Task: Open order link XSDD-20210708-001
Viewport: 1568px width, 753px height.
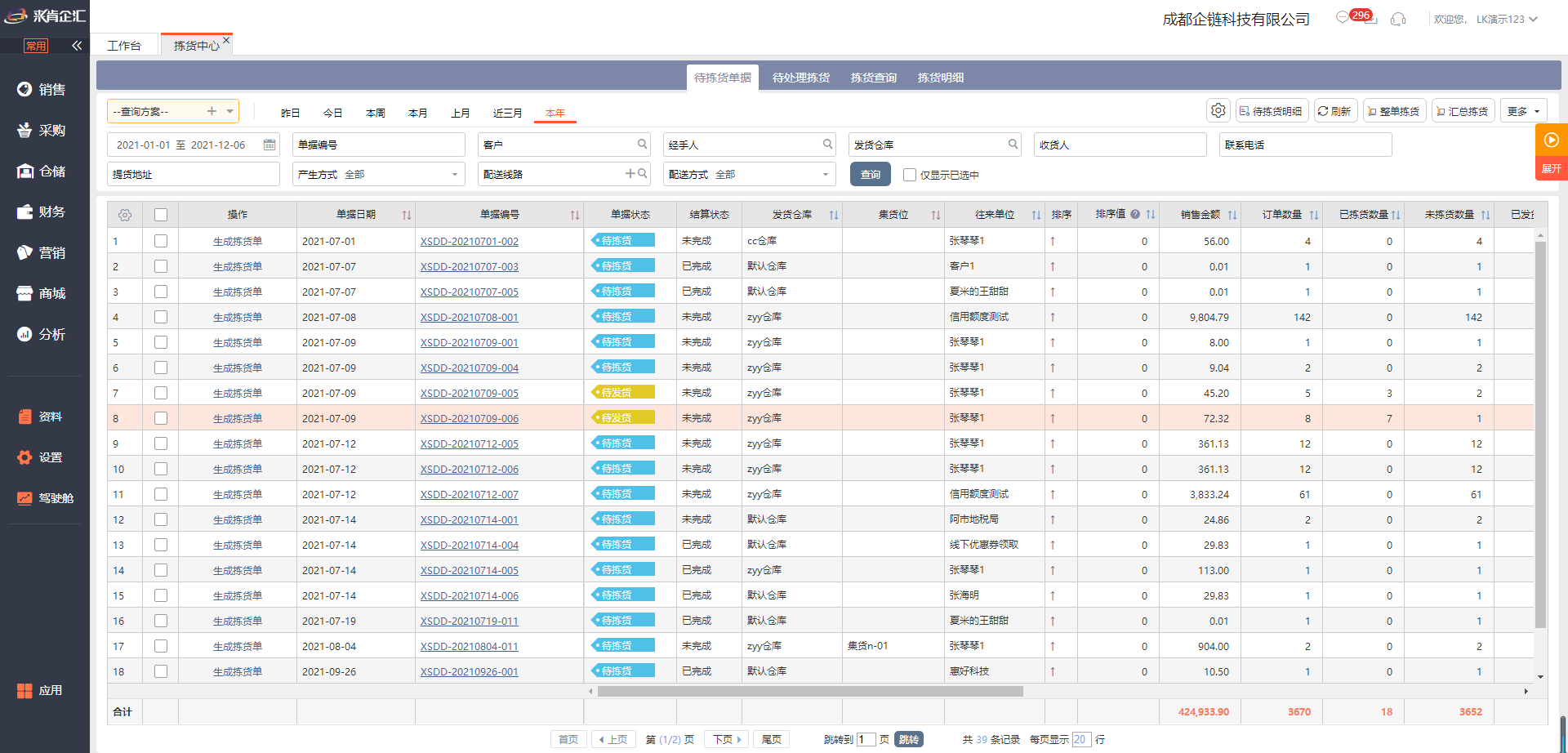Action: 469,317
